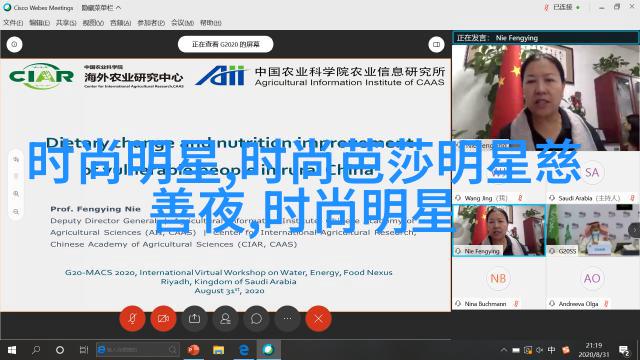This screenshot has width=640, height=360.
Task: Switch to Webex app on taskbar
Action: pyautogui.click(x=269, y=350)
